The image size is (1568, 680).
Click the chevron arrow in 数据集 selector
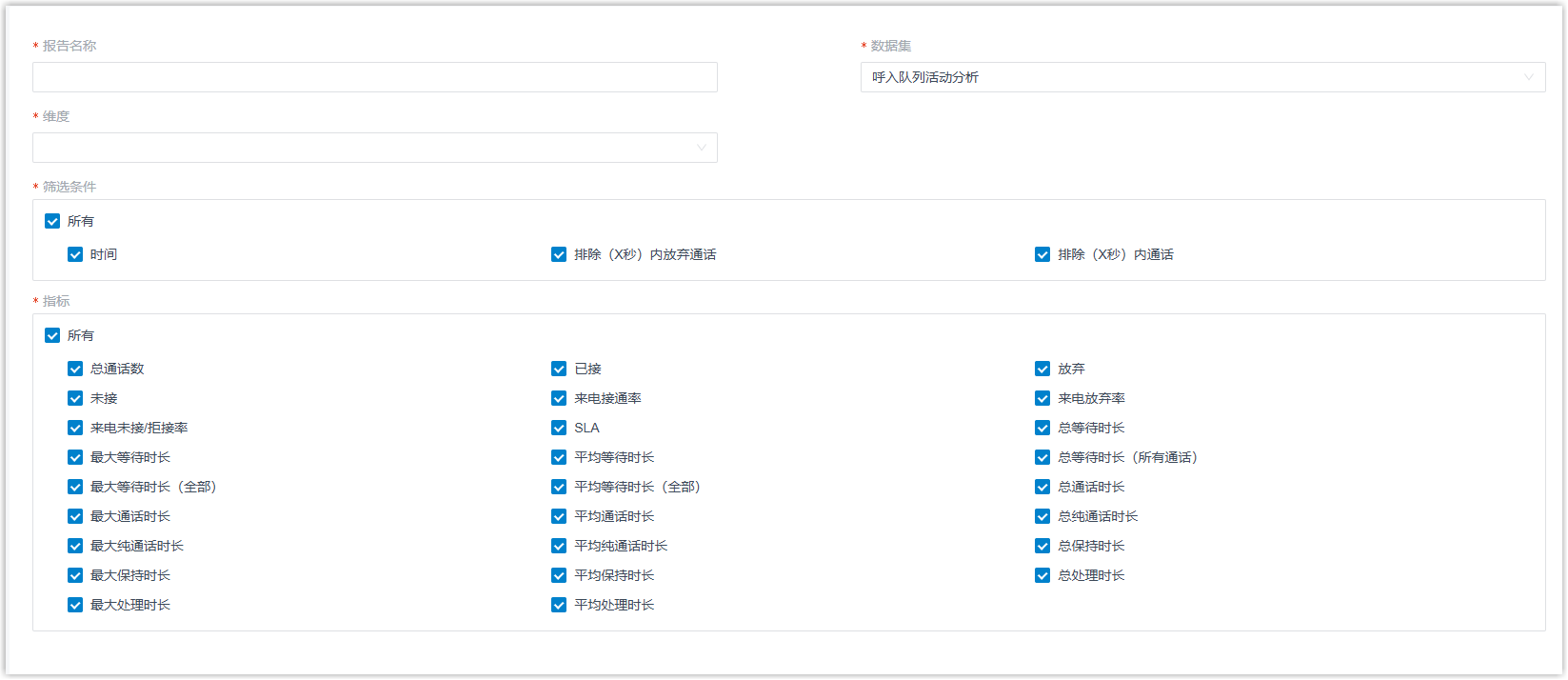pos(1529,77)
